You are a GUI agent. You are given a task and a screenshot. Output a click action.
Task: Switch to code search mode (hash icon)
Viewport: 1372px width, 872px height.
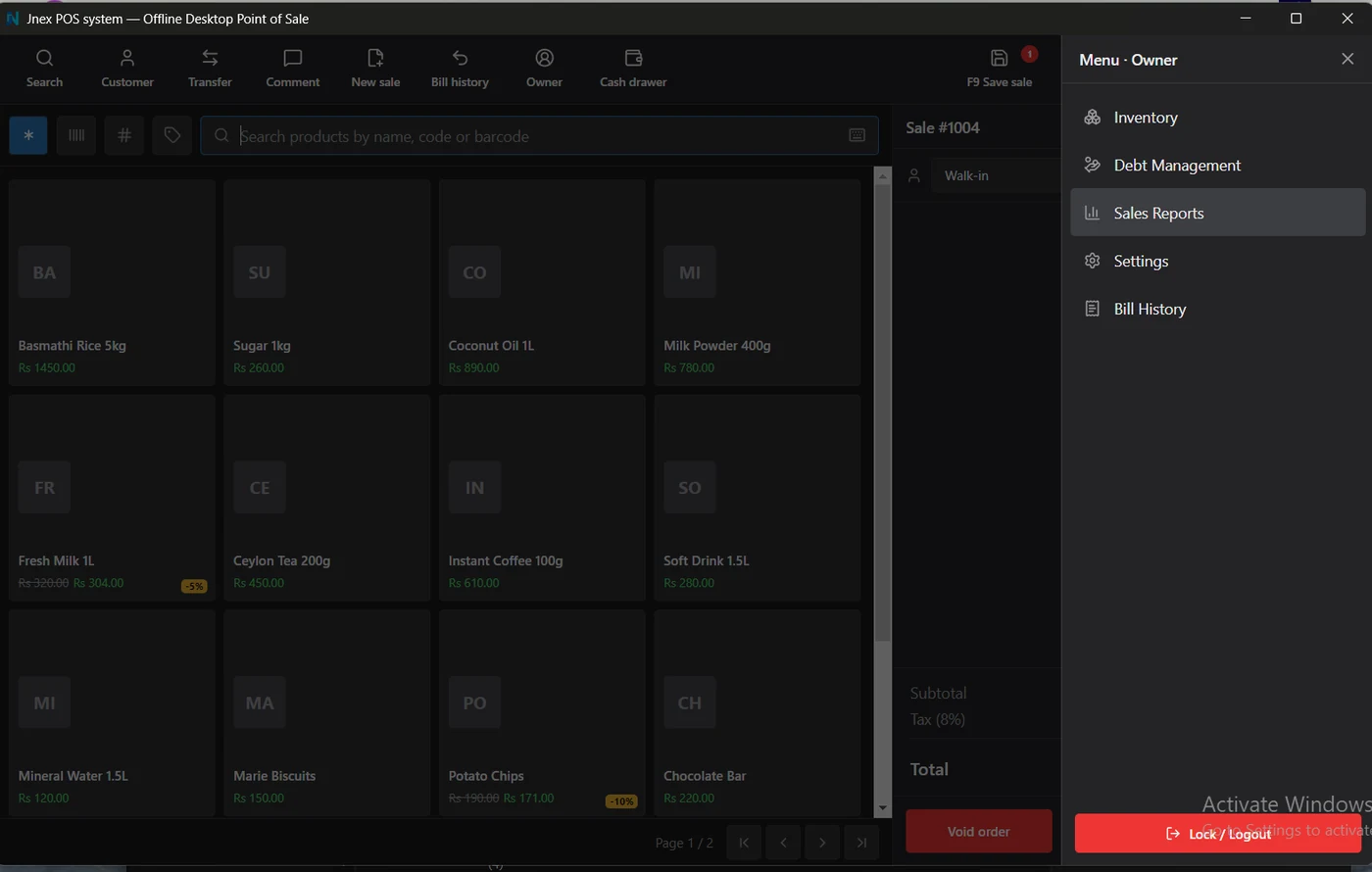click(x=124, y=135)
